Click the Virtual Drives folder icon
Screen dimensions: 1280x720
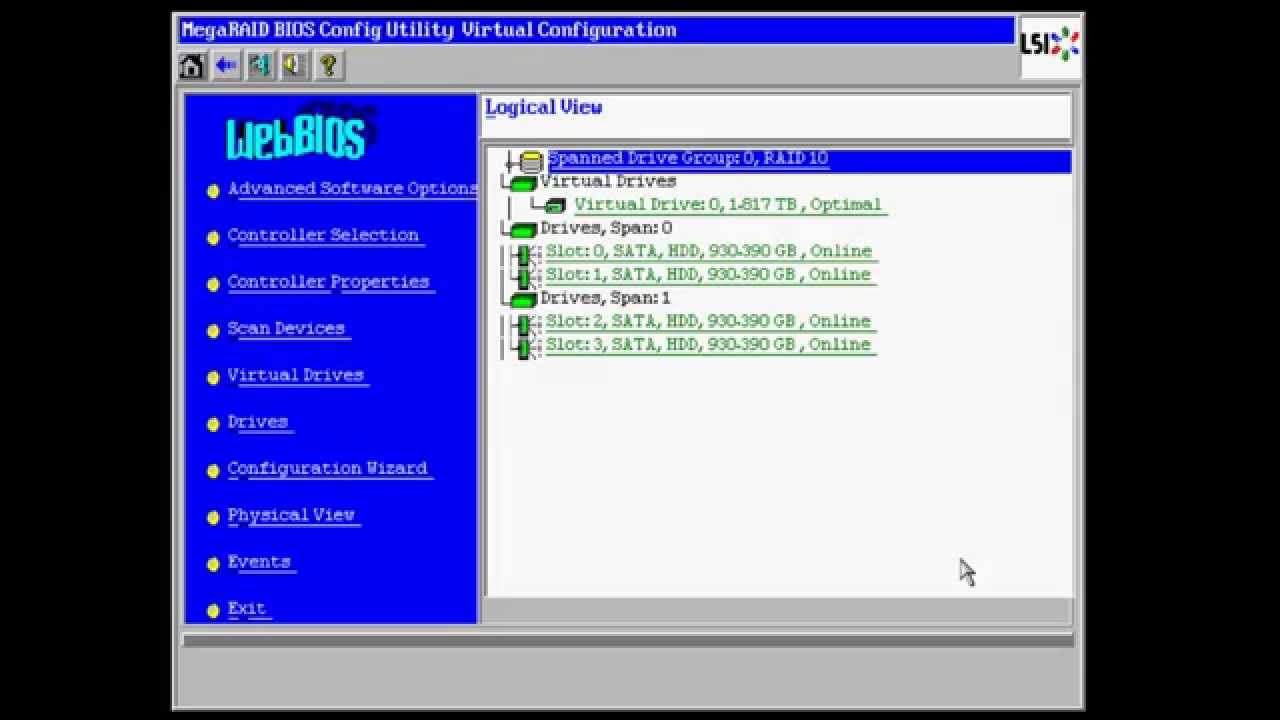[x=523, y=184]
